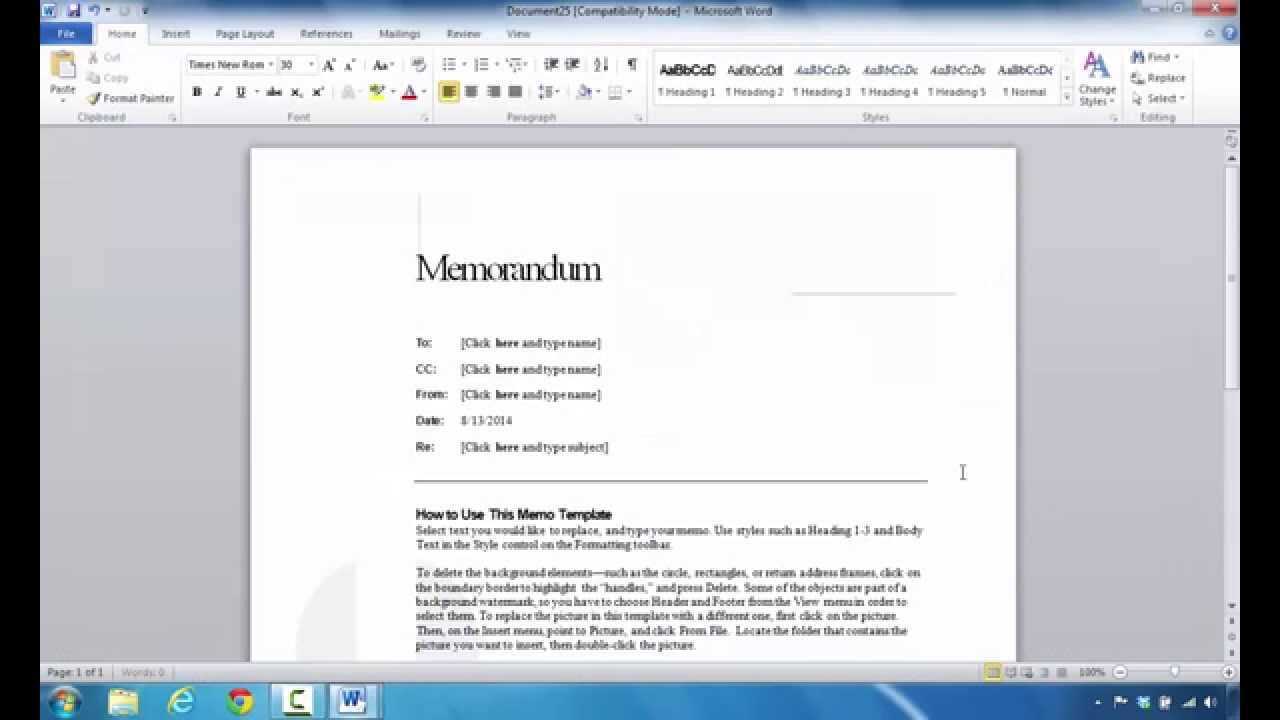Apply the Heading 3 style

click(x=822, y=80)
